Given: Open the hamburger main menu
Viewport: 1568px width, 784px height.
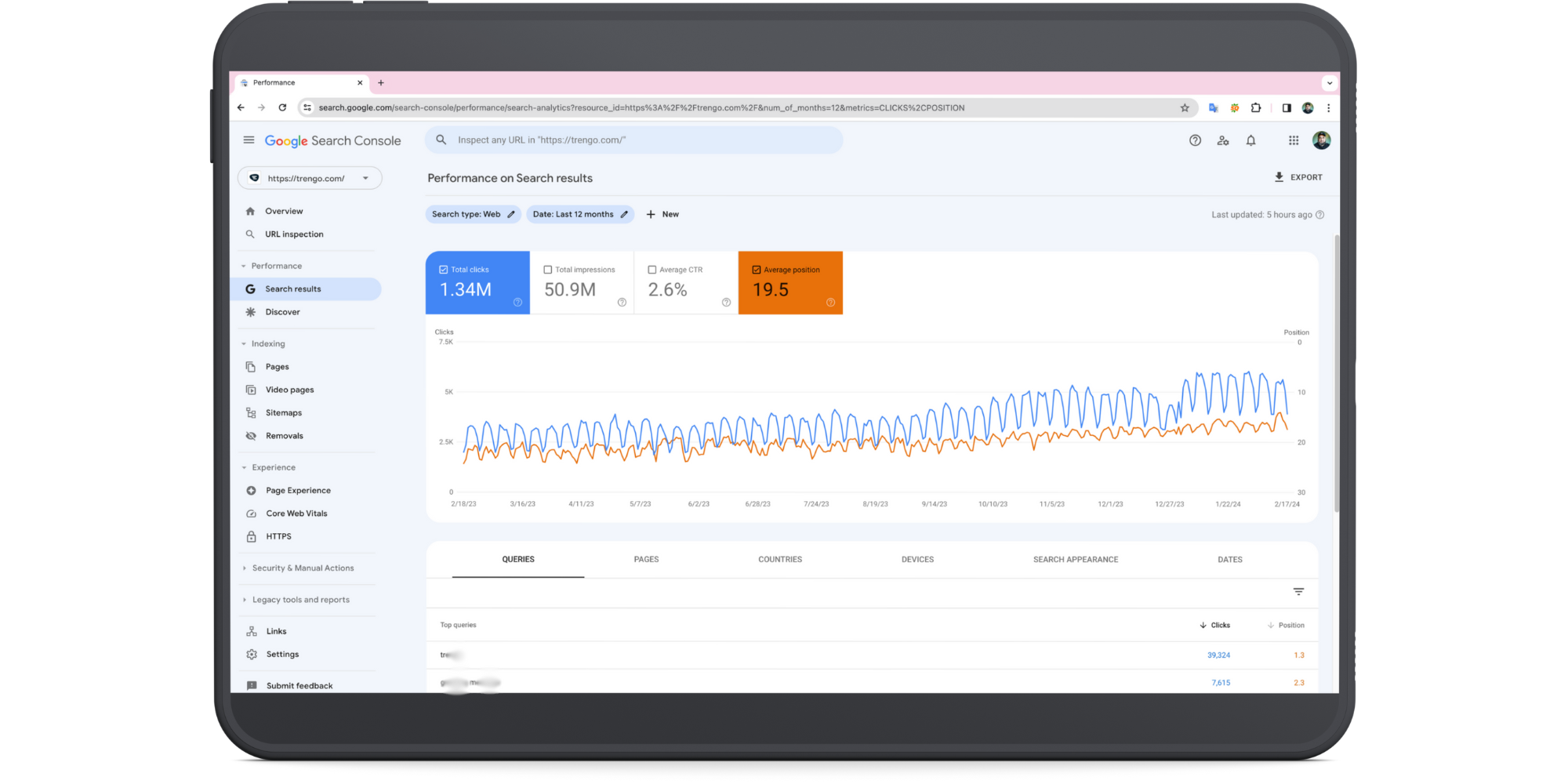Looking at the screenshot, I should click(249, 140).
